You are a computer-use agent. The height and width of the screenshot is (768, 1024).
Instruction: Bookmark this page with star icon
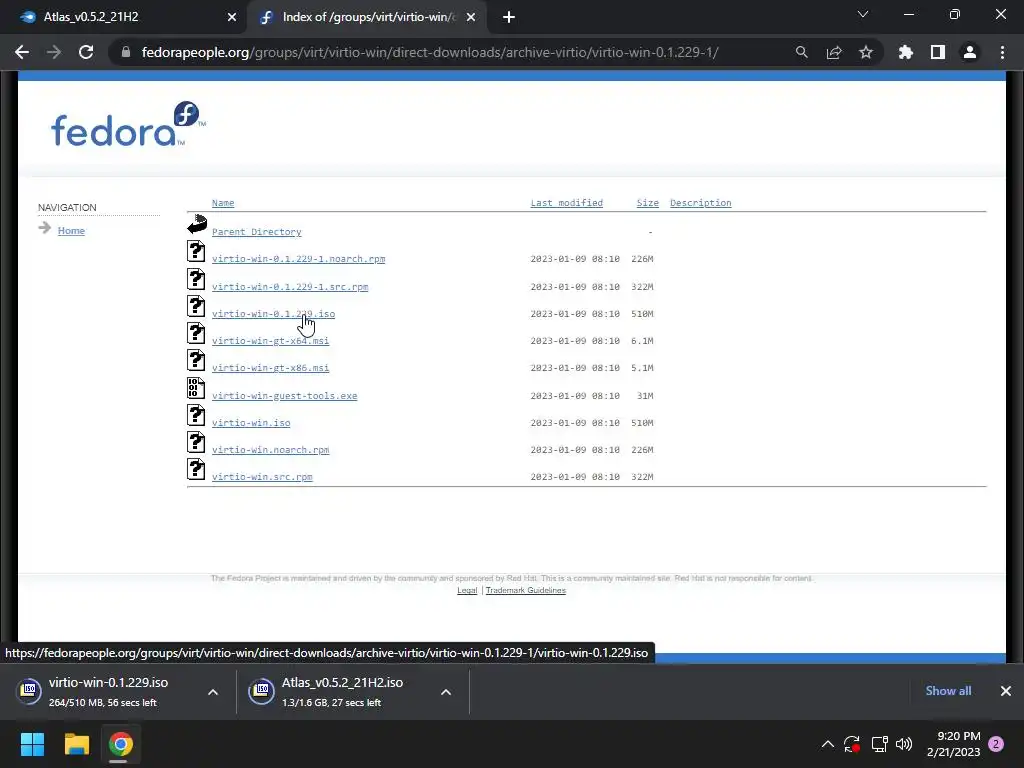(866, 52)
